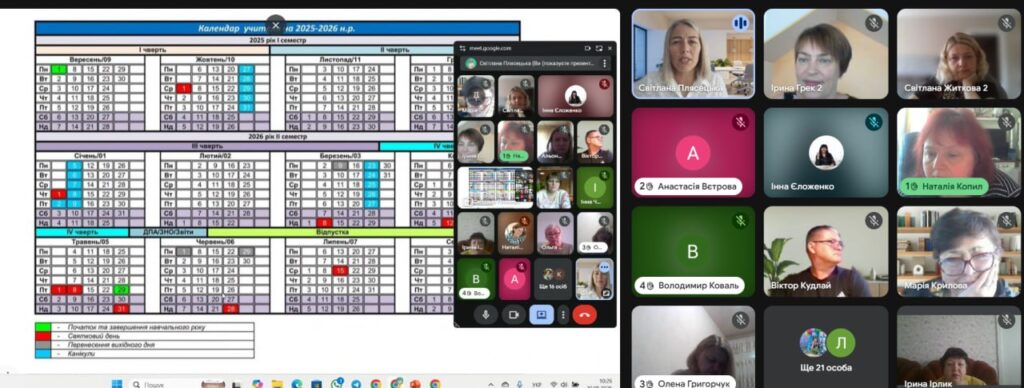The width and height of the screenshot is (1024, 388).
Task: Open PowerPoint from the taskbar
Action: coord(415,384)
